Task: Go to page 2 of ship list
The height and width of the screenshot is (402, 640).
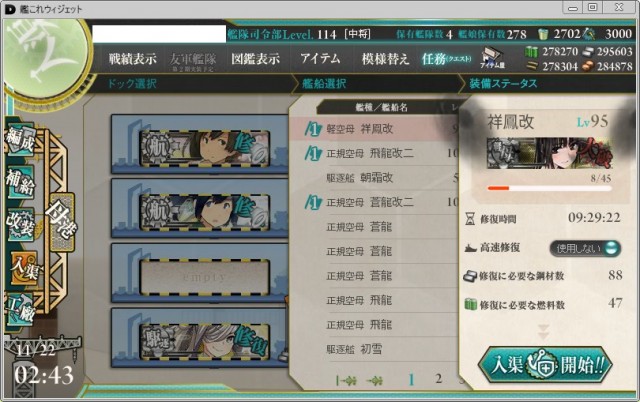Action: point(438,379)
